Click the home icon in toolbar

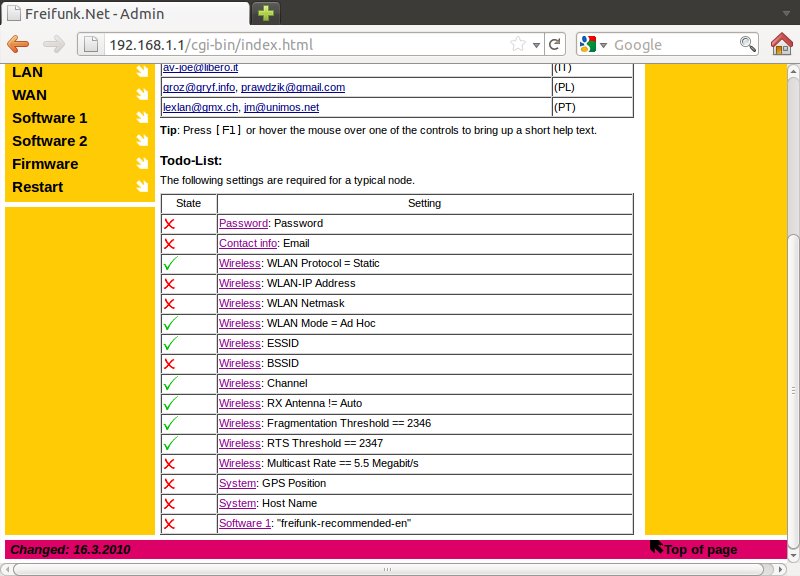[781, 45]
